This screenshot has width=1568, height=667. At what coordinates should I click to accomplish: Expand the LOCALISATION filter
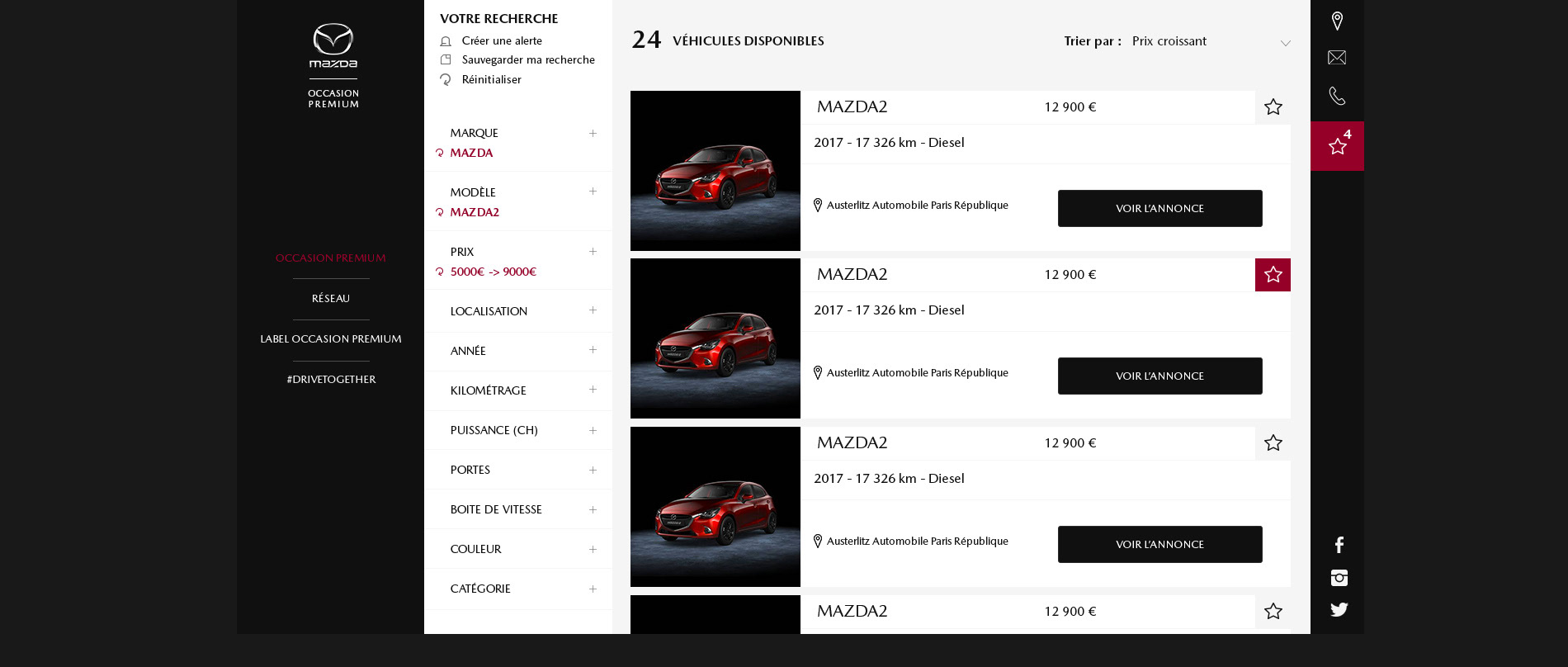click(x=593, y=310)
